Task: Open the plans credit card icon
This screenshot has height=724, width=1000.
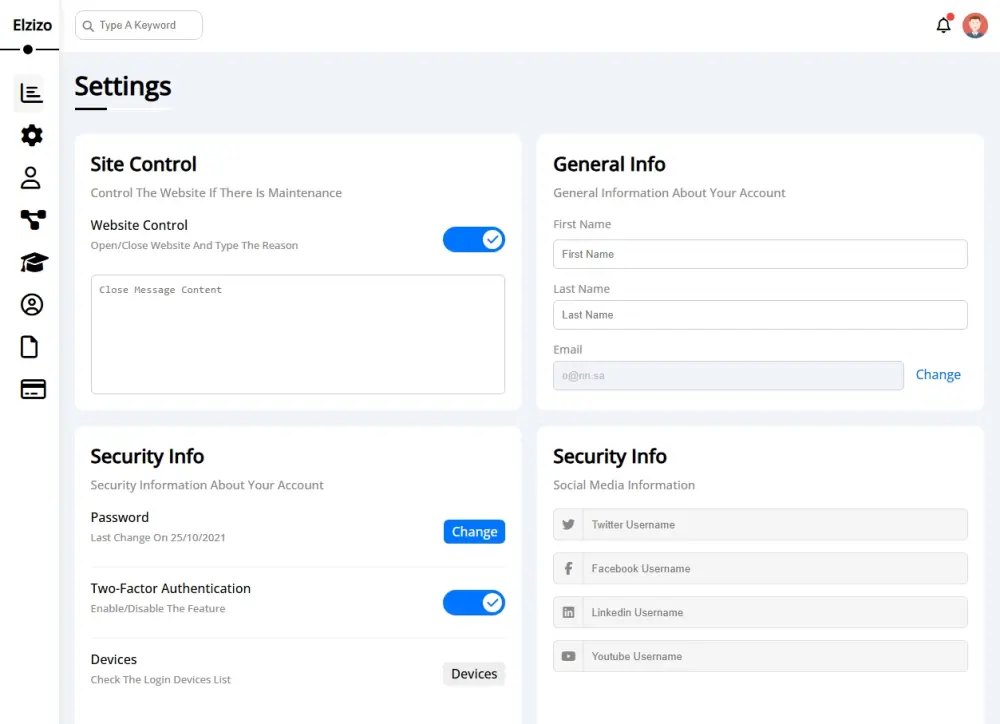Action: click(x=33, y=389)
